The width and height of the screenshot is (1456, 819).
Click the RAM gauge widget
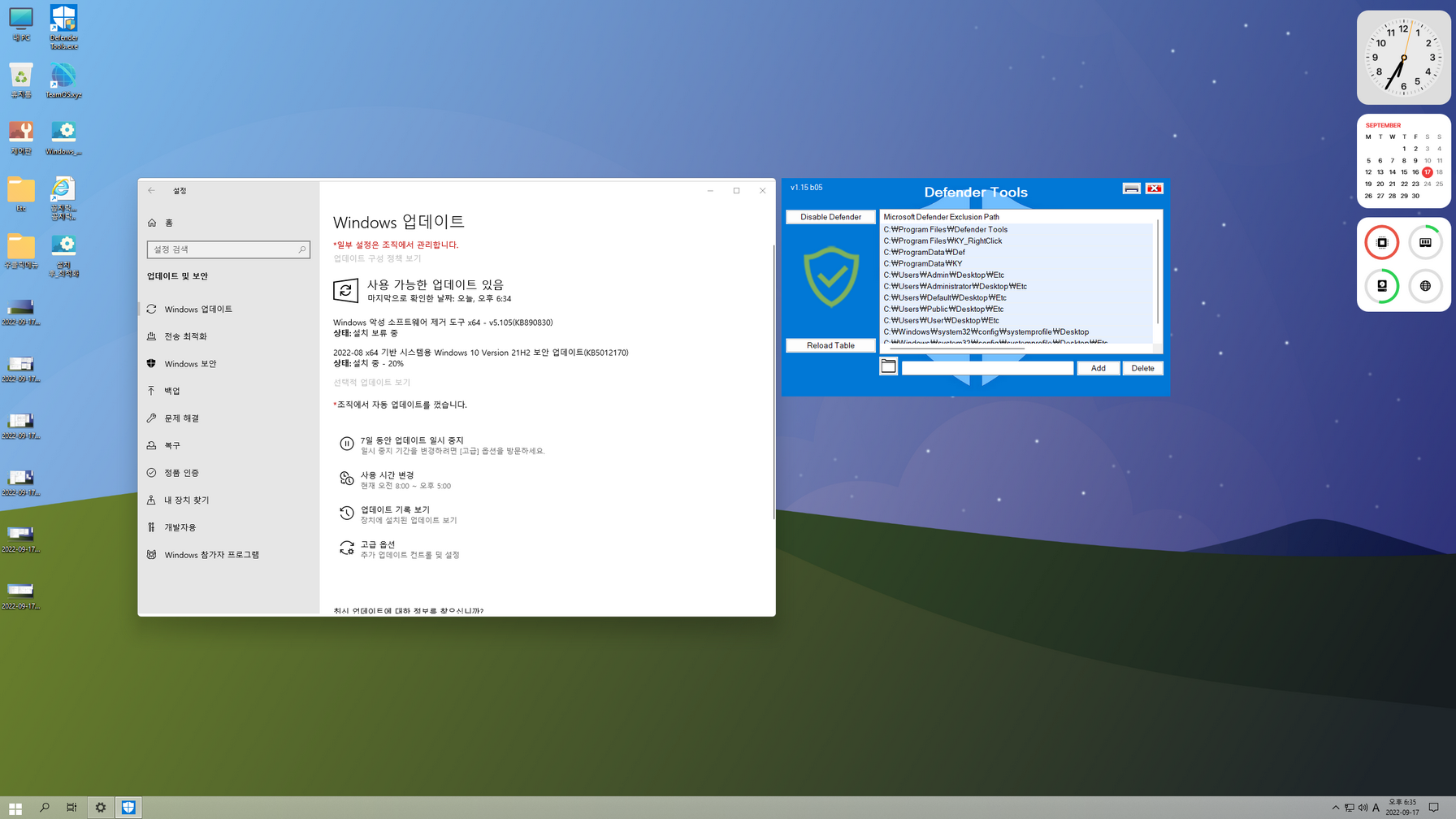point(1425,242)
